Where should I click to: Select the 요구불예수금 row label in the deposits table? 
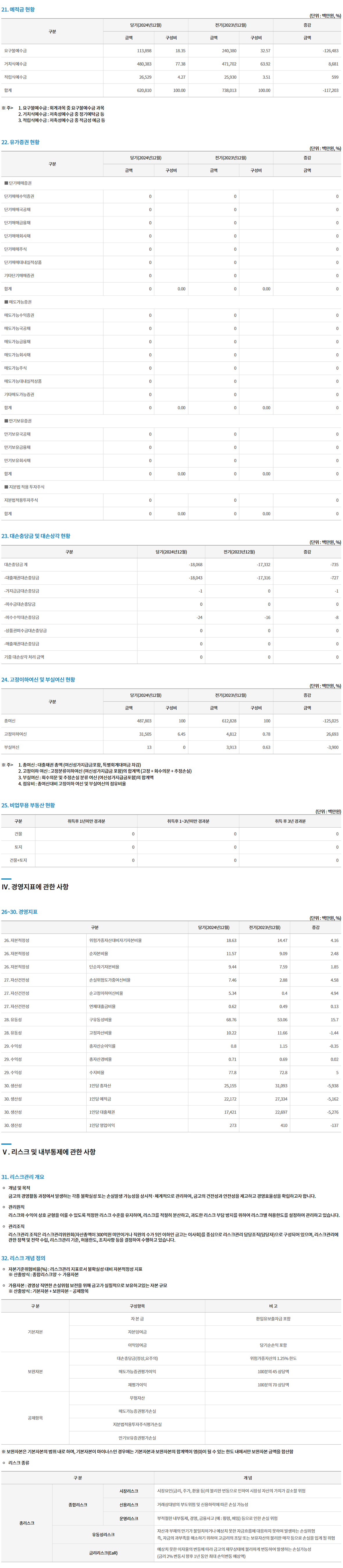(15, 51)
